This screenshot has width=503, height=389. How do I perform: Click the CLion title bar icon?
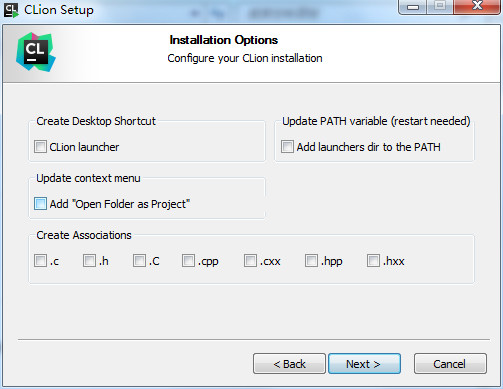(11, 10)
